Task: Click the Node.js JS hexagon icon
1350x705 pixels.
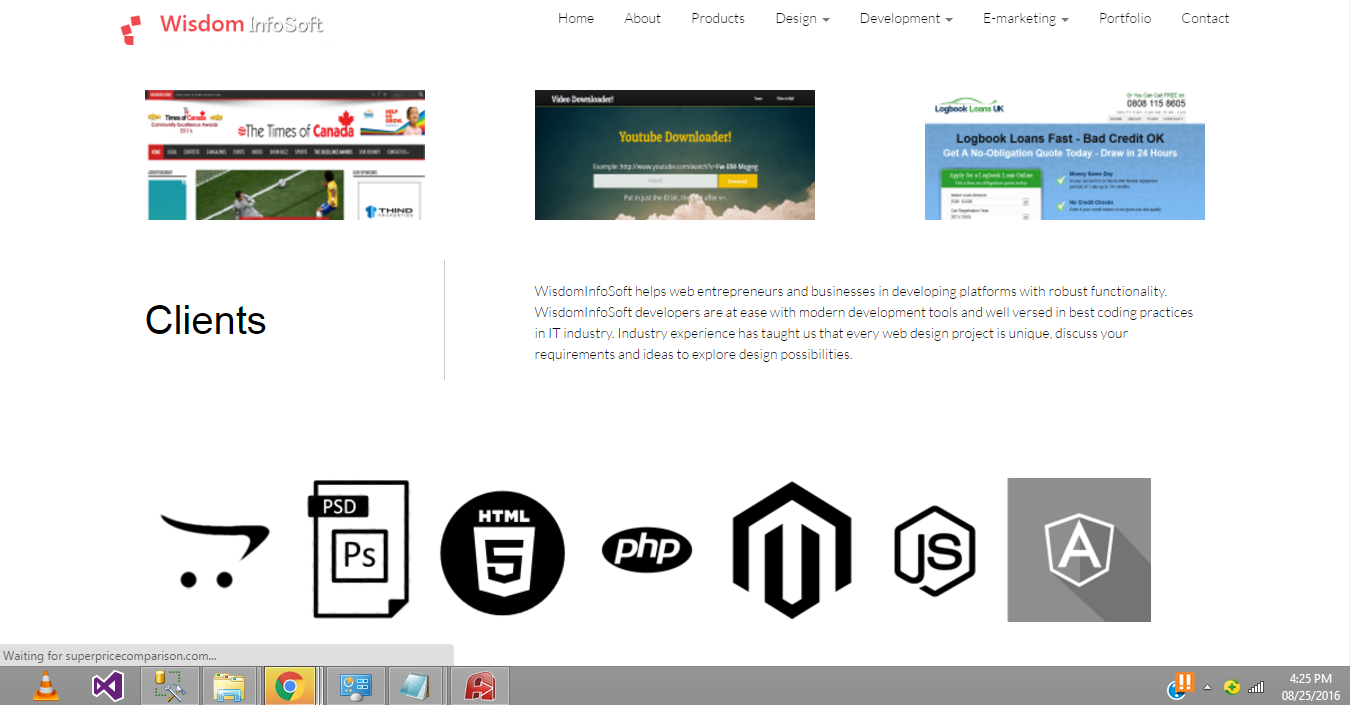Action: point(935,551)
